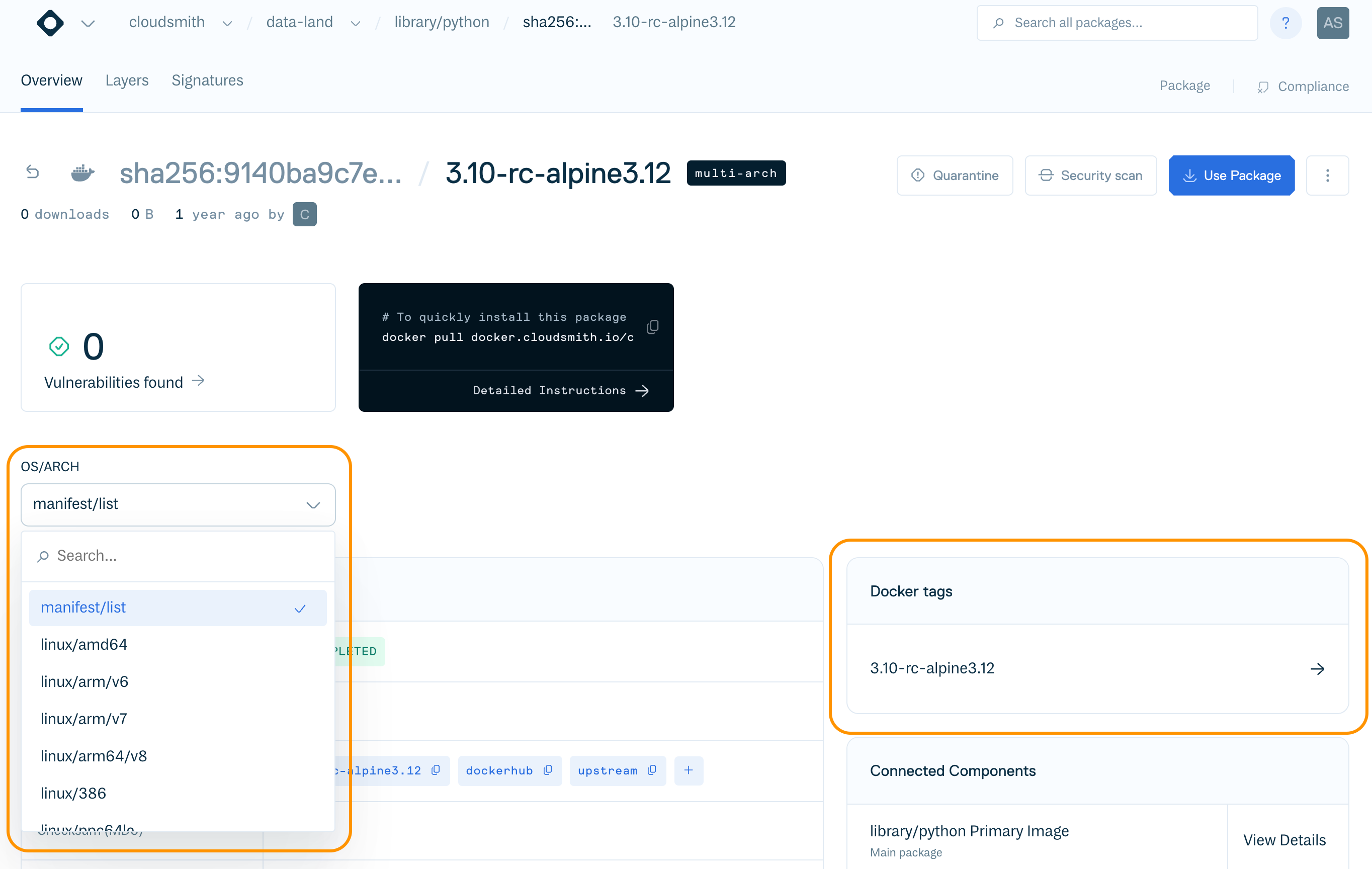Screen dimensions: 1372x869
Task: Expand the cloudsmith workspace chevron
Action: (x=227, y=23)
